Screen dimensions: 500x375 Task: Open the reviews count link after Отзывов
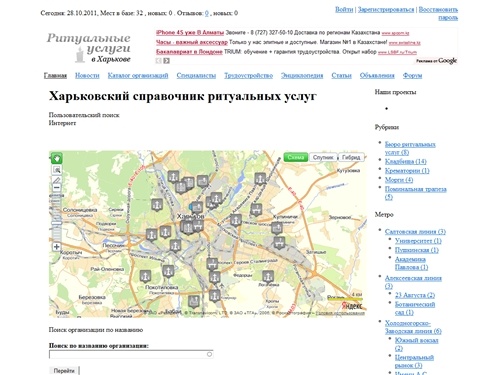pyautogui.click(x=207, y=13)
